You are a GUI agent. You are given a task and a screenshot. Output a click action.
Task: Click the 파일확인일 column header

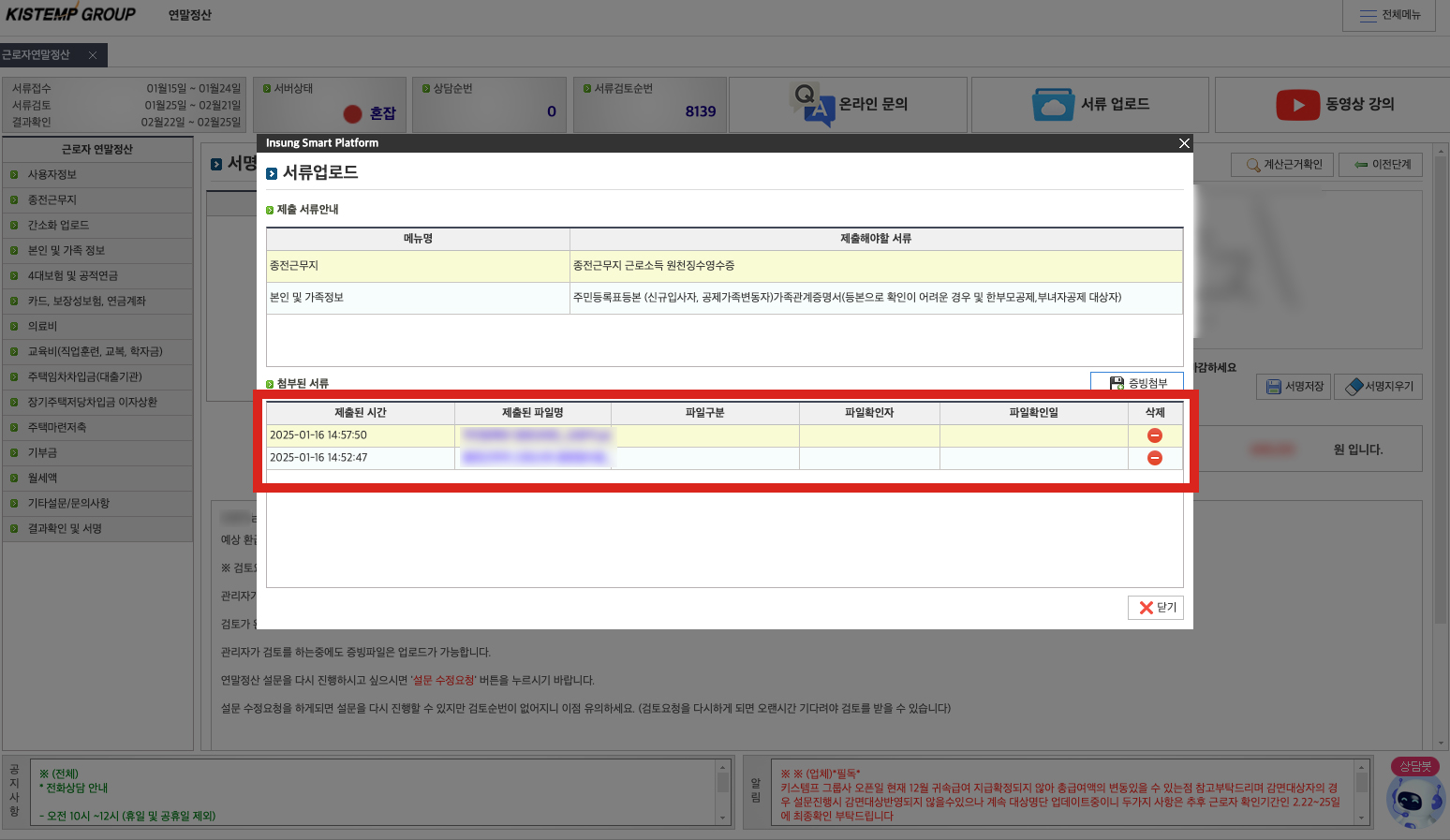[x=1034, y=413]
